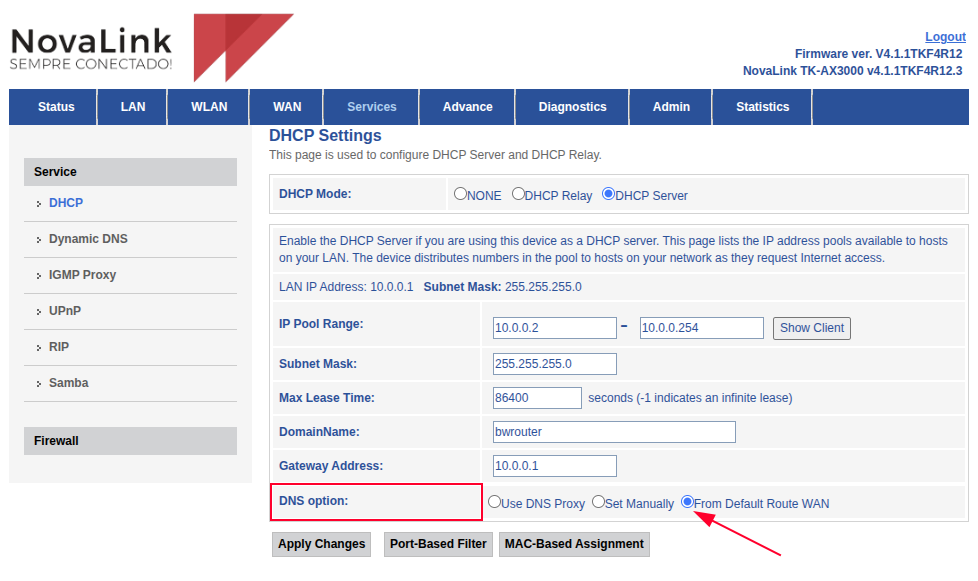Click the Max Lease Time field
Image resolution: width=978 pixels, height=581 pixels.
(x=537, y=398)
